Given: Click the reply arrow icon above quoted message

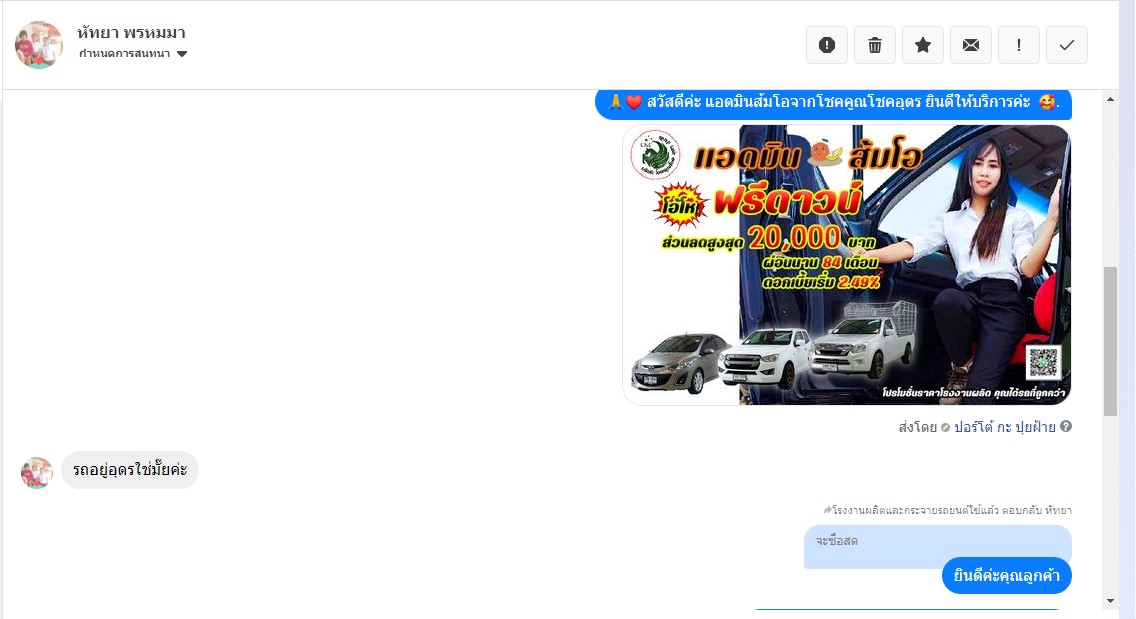Looking at the screenshot, I should (827, 510).
